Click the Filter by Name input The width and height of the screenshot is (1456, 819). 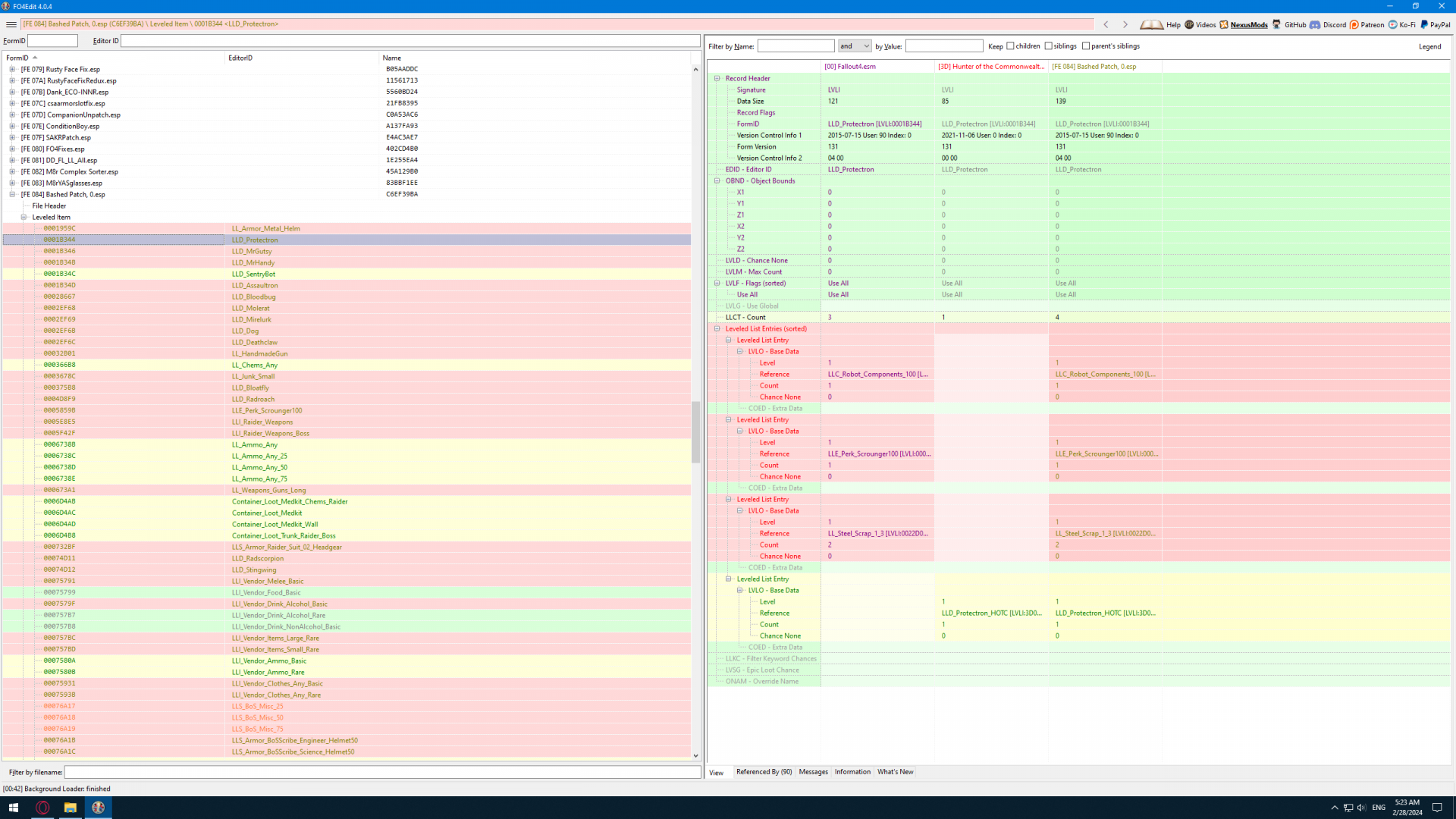[795, 46]
